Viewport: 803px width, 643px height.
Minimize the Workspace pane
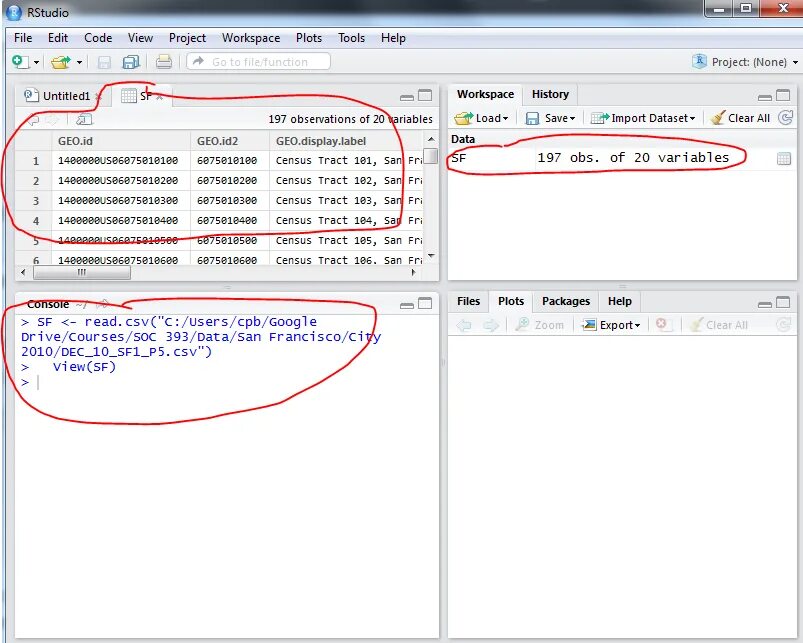tap(765, 96)
